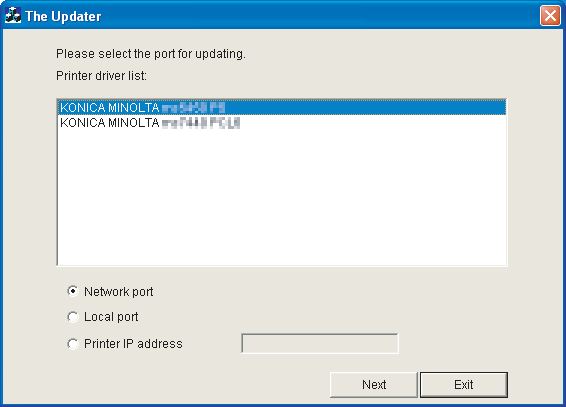Click the blurred model name of second driver

tap(201, 123)
